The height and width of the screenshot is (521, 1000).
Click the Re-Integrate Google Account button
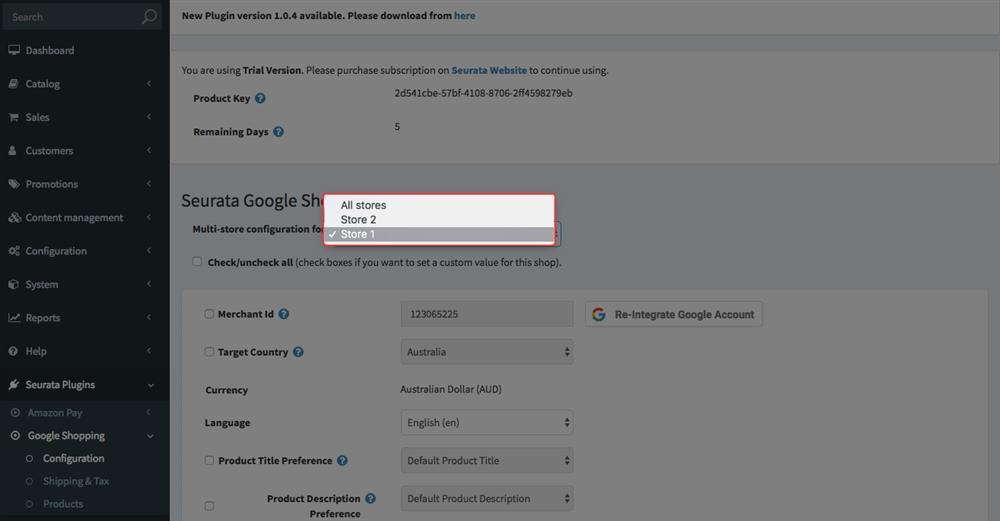(x=674, y=314)
